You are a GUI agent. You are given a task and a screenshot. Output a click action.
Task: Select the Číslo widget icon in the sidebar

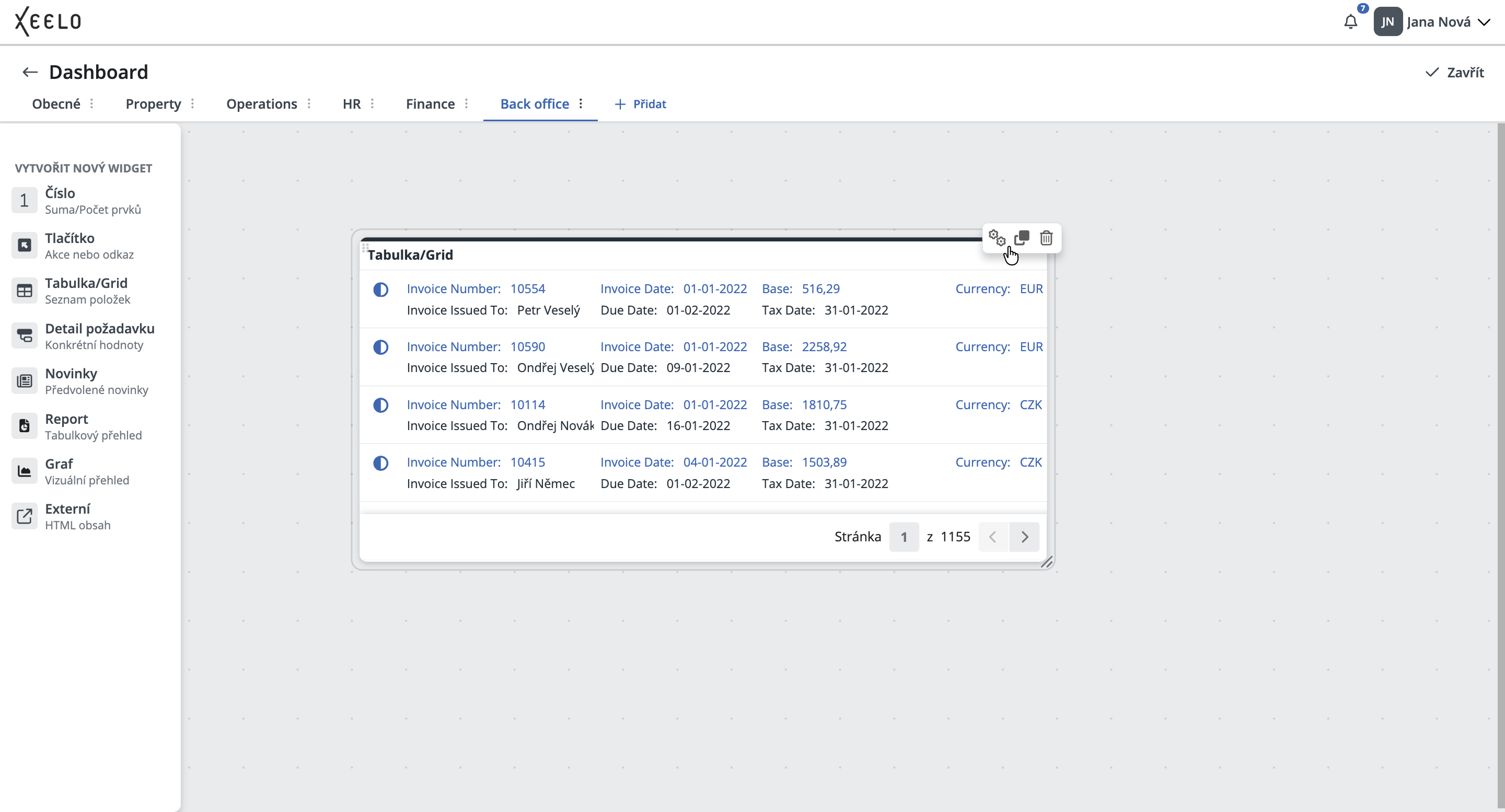24,200
